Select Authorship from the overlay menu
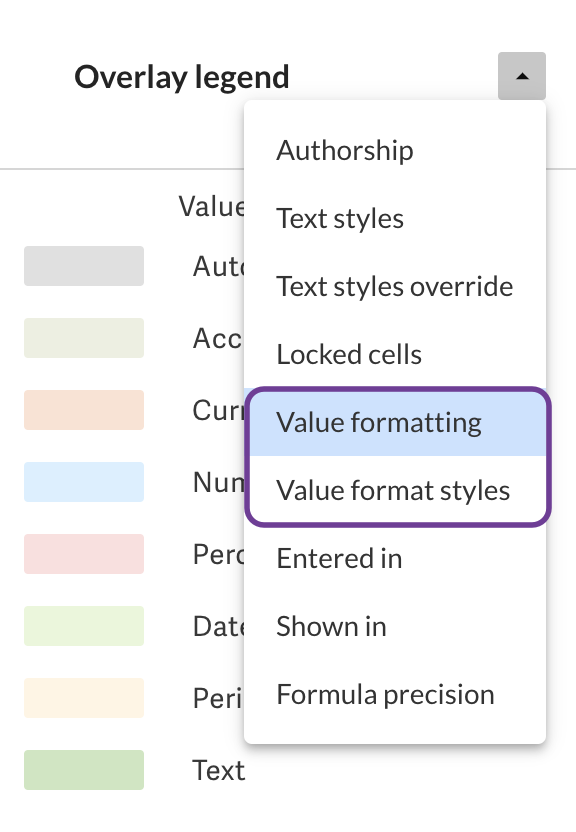The height and width of the screenshot is (832, 576). (x=344, y=150)
